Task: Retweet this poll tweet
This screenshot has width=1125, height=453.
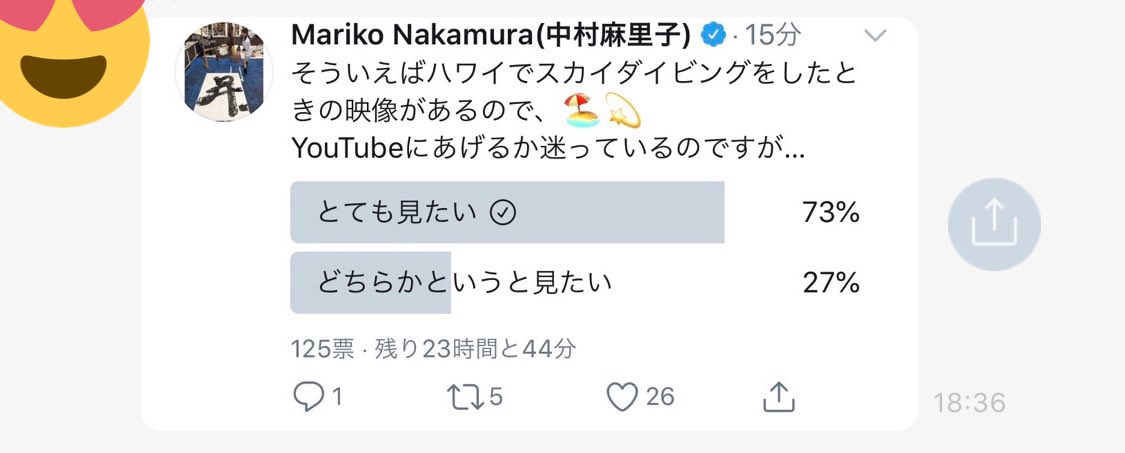Action: pos(461,396)
